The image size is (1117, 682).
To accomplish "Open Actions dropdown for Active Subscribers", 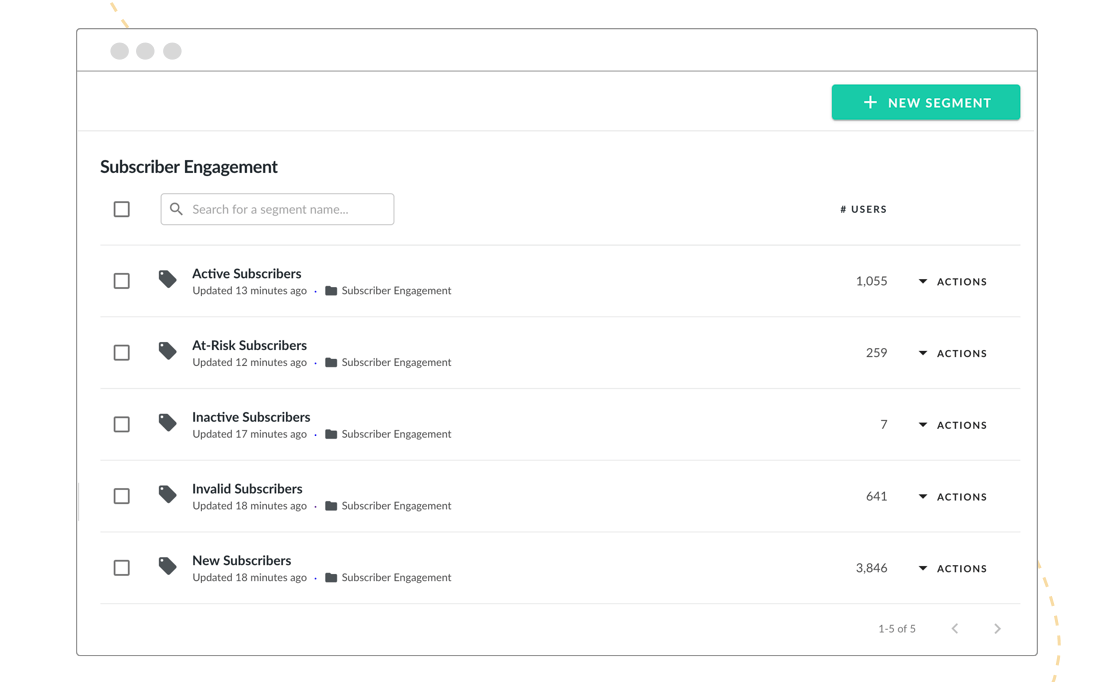I will (x=952, y=281).
